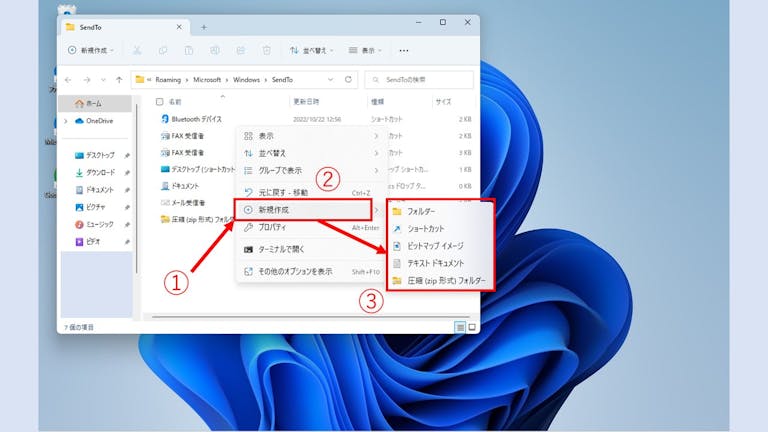768x432 pixels.
Task: Open 表示 submenu in context menu
Action: (x=312, y=136)
